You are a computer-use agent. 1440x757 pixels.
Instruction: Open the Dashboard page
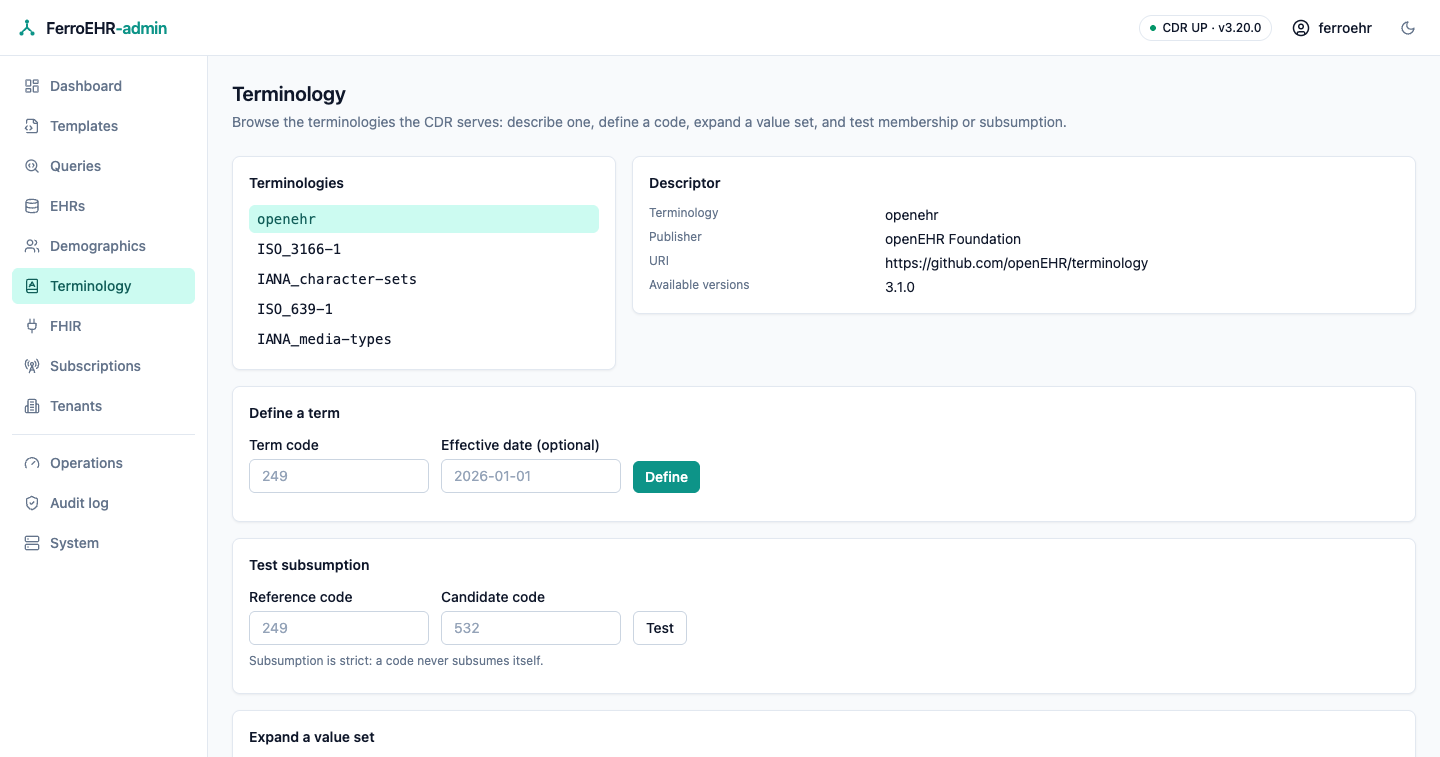pyautogui.click(x=103, y=86)
